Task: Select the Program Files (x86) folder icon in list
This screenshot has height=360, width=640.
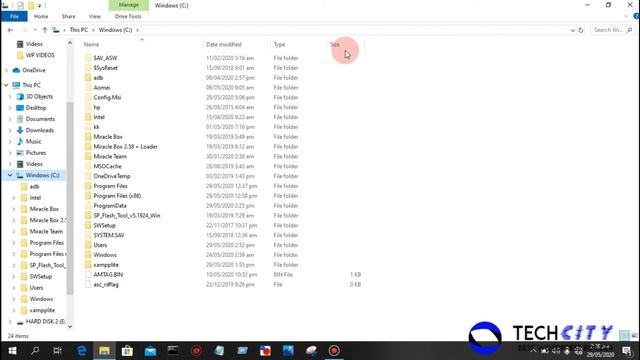Action: (x=88, y=196)
